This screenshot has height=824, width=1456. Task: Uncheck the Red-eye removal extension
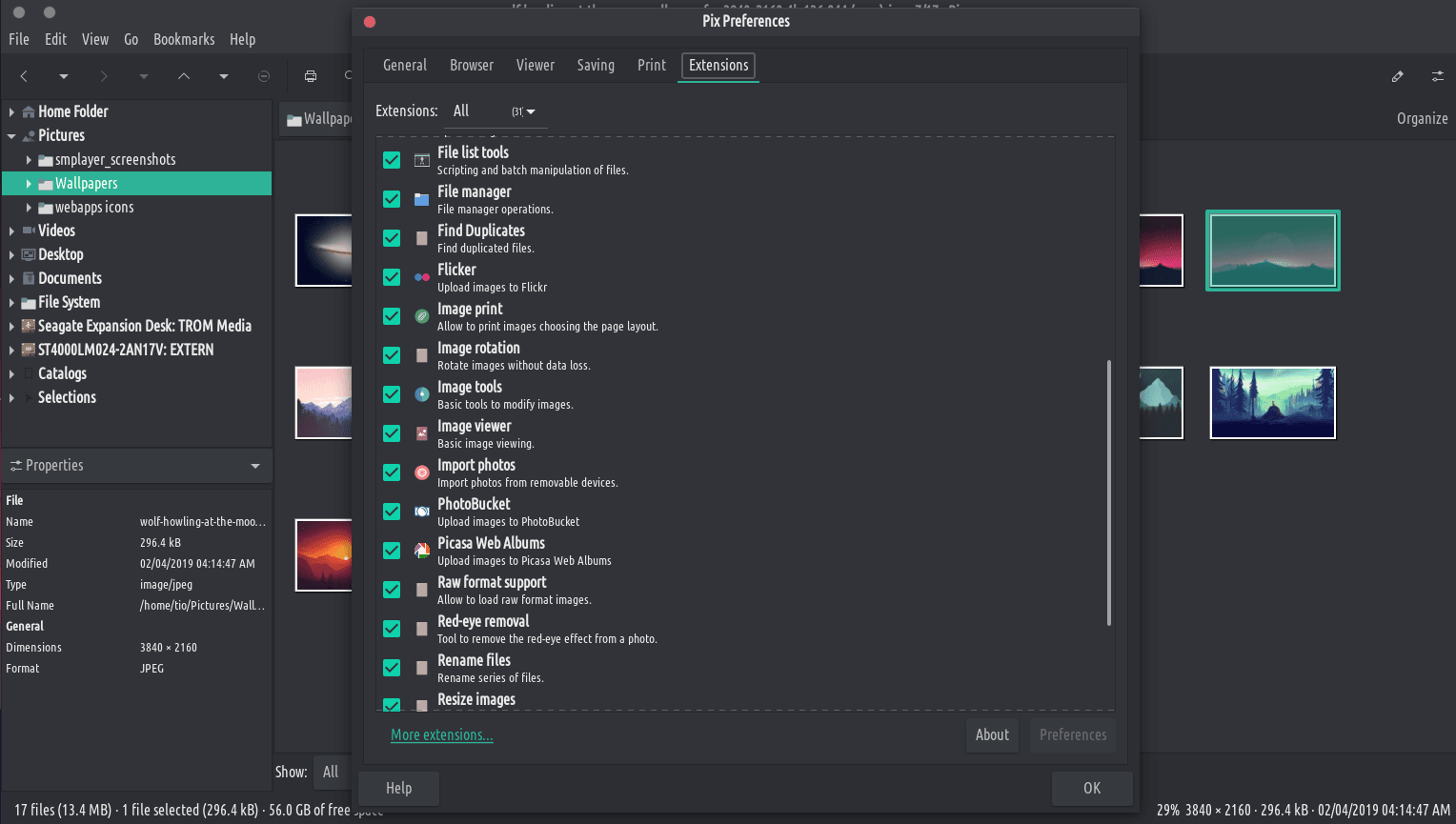[392, 629]
